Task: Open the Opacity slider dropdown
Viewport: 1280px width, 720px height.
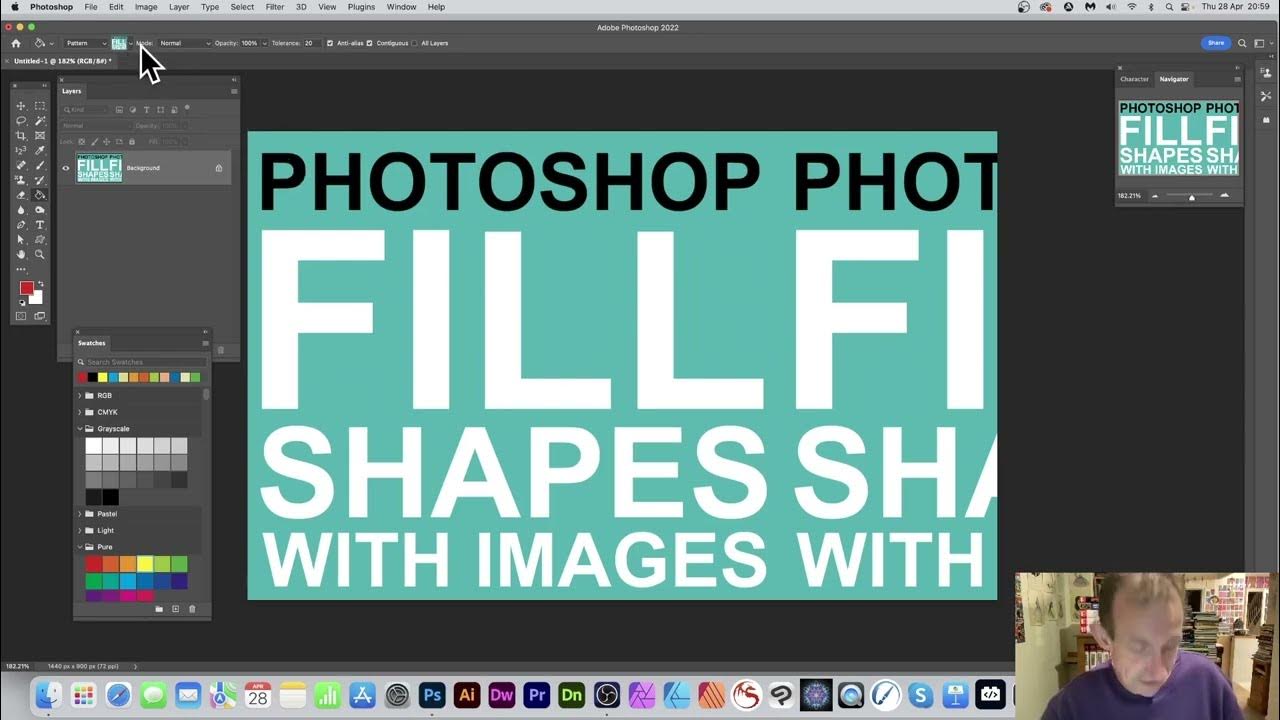Action: coord(264,43)
